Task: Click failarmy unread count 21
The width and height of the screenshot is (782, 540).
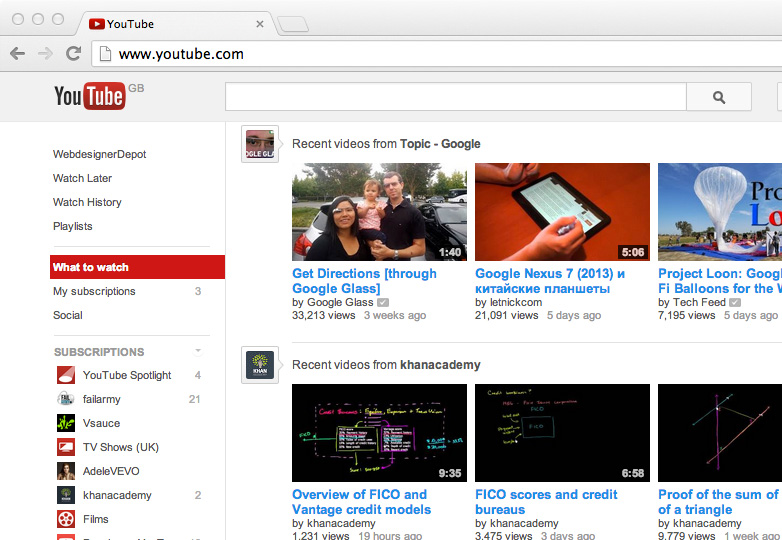Action: (x=195, y=399)
